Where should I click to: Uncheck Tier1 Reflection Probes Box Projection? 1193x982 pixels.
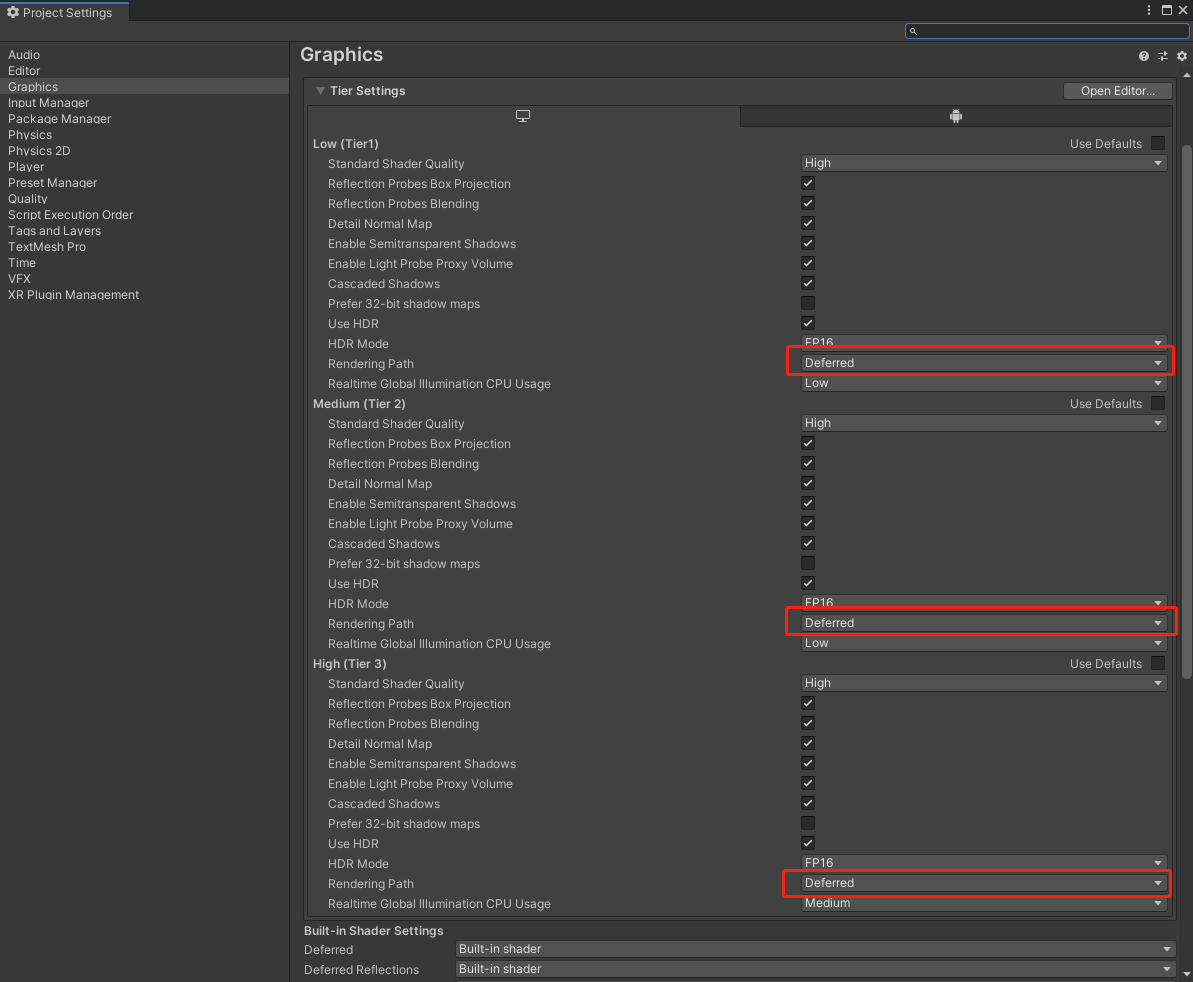(x=808, y=183)
